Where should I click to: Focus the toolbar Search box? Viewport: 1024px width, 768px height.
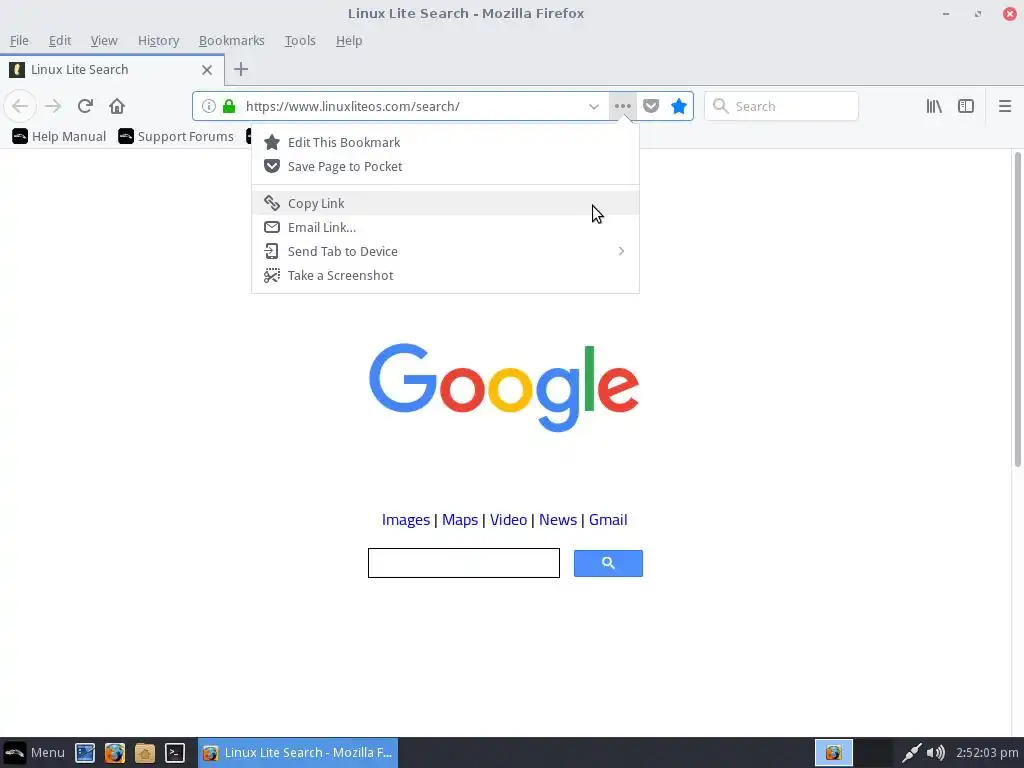pyautogui.click(x=781, y=106)
